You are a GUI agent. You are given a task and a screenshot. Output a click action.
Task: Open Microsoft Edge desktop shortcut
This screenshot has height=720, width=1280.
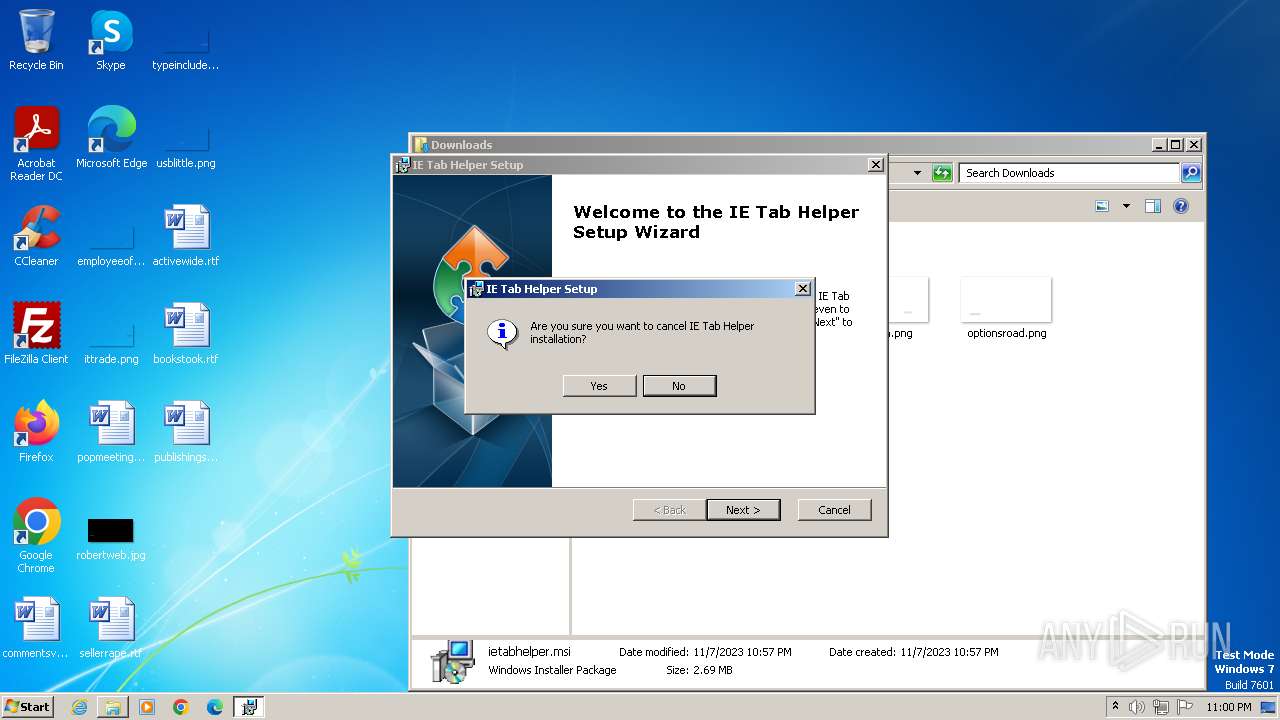(x=111, y=137)
